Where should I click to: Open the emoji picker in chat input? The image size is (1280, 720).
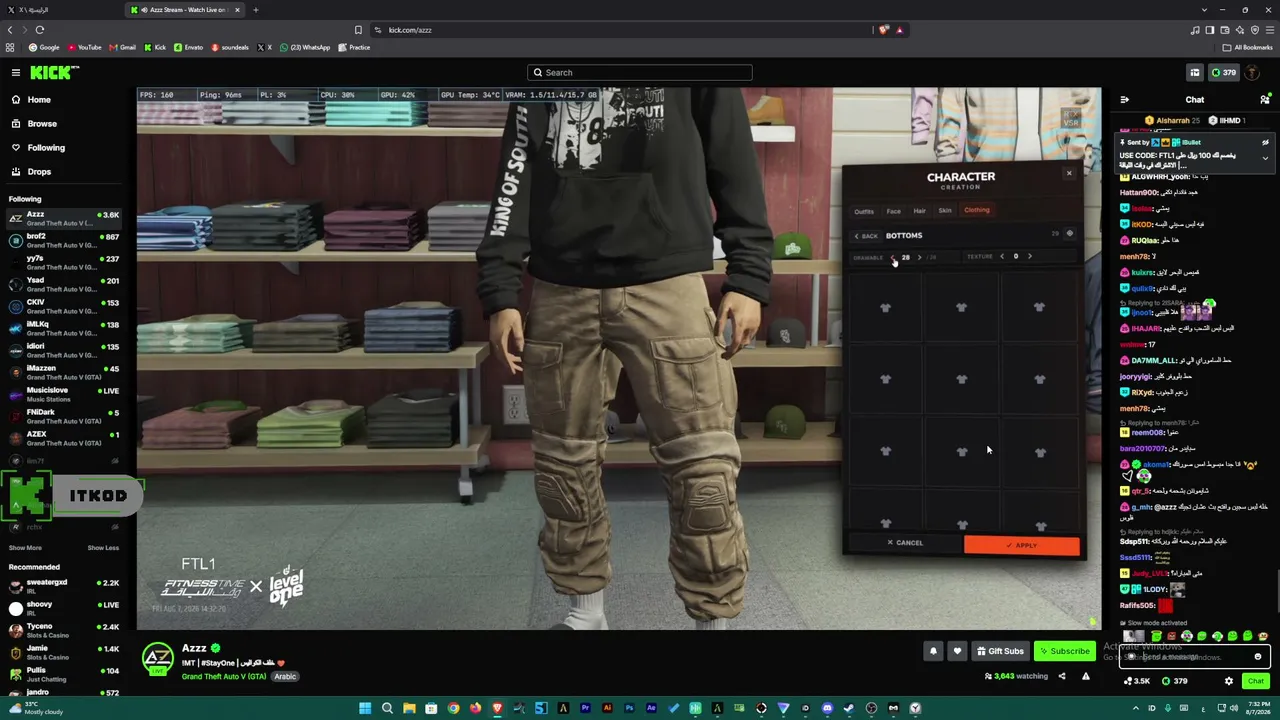(x=1258, y=657)
